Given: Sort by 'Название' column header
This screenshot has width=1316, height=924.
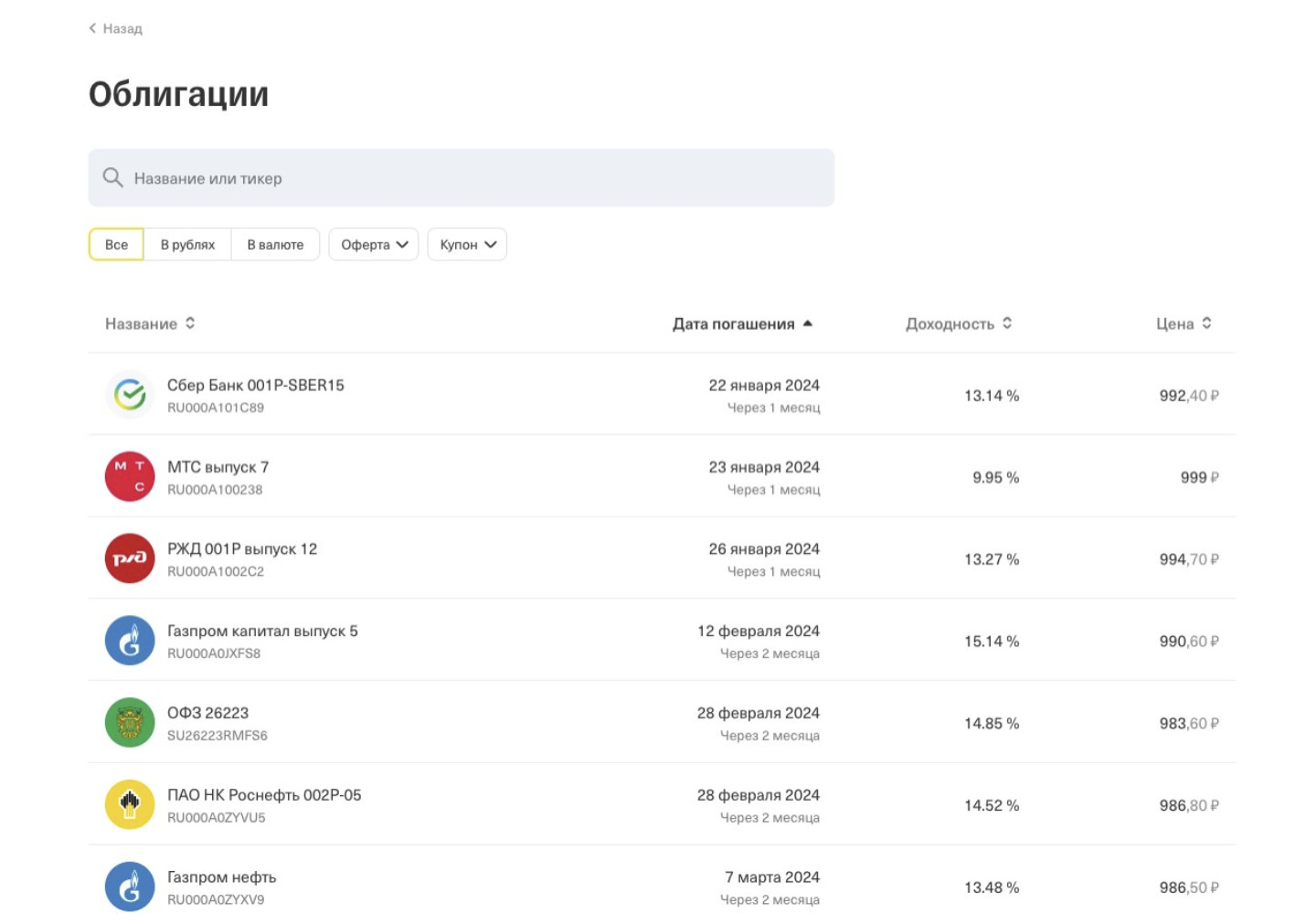Looking at the screenshot, I should [150, 324].
